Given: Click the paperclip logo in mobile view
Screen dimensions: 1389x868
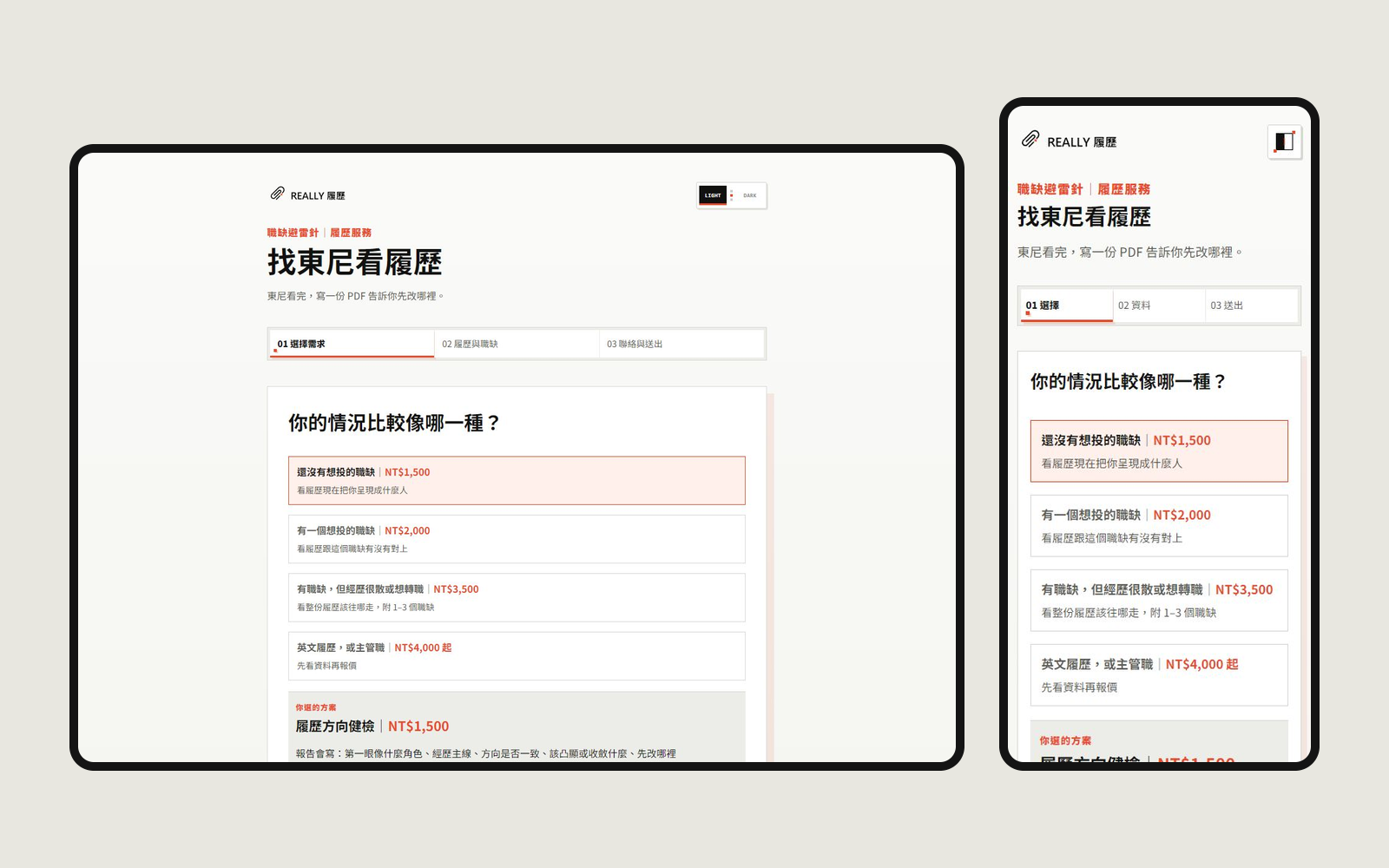Looking at the screenshot, I should [1030, 140].
